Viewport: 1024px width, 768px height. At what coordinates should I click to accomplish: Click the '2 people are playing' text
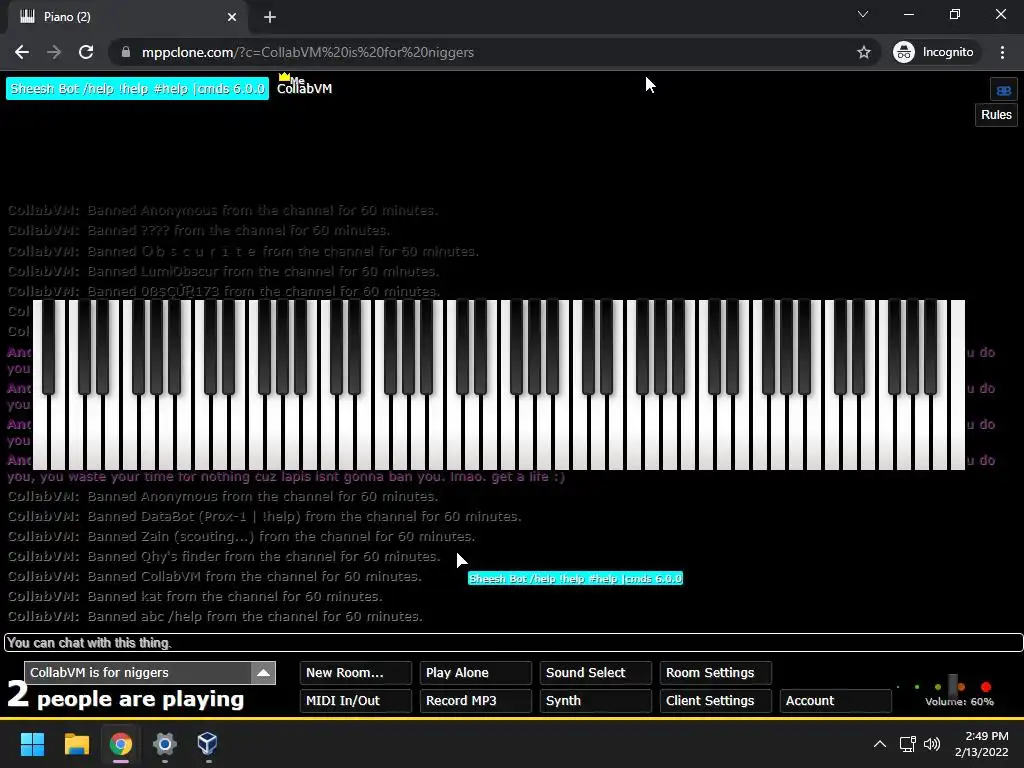click(x=125, y=697)
